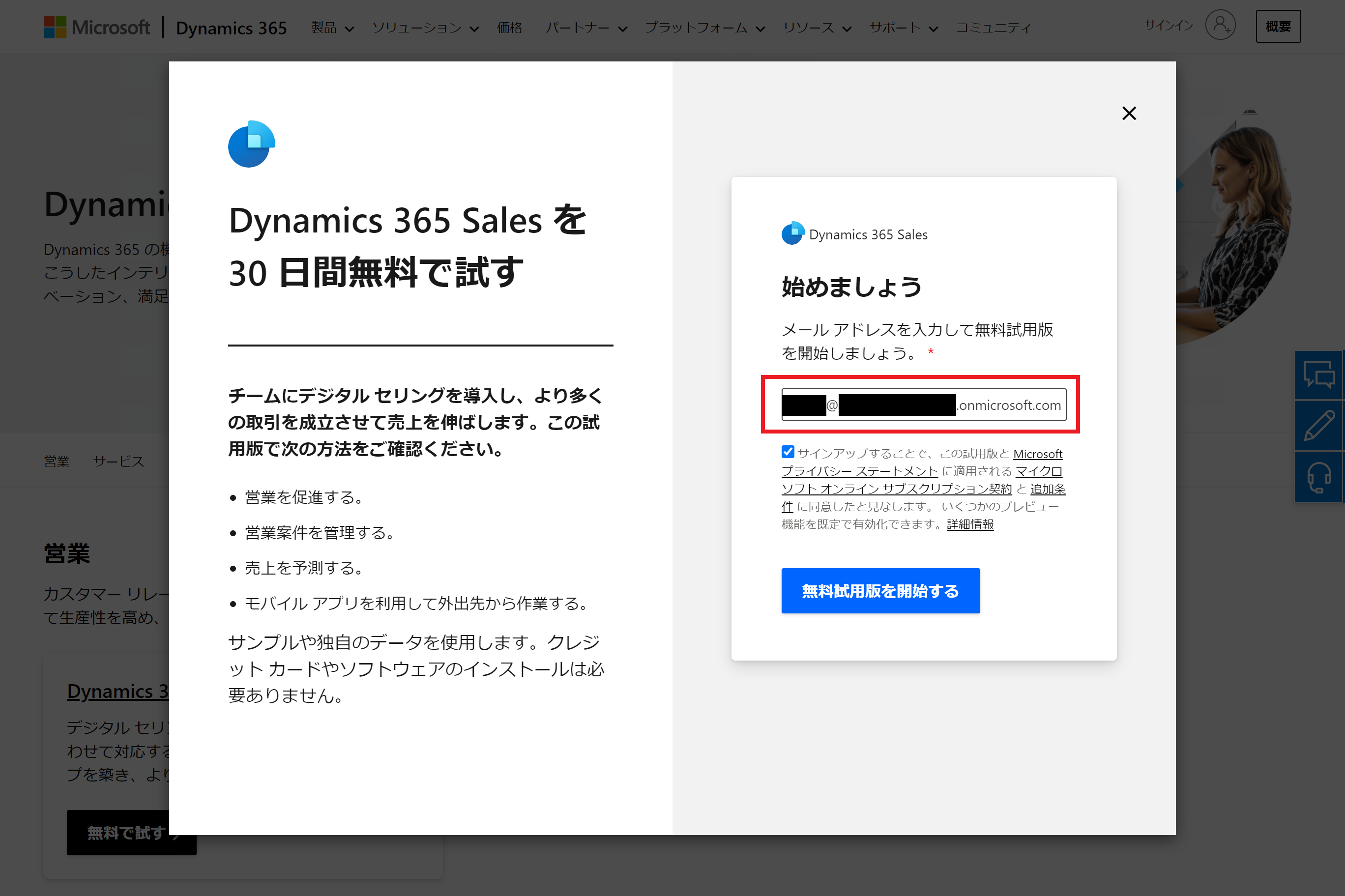Expand the サポート dropdown
1345x896 pixels.
tap(904, 28)
